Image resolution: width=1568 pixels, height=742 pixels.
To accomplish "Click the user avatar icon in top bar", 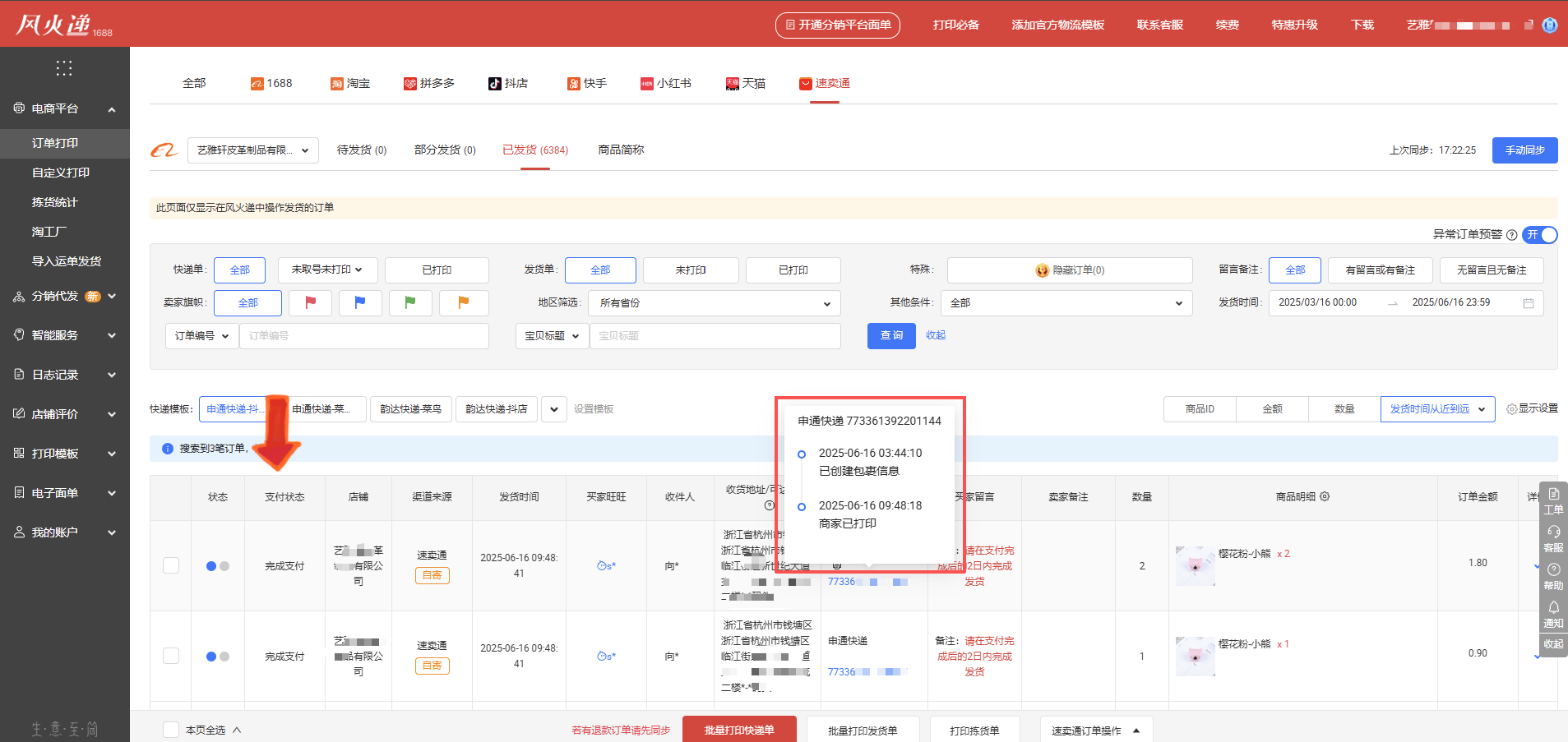I will pos(1550,25).
